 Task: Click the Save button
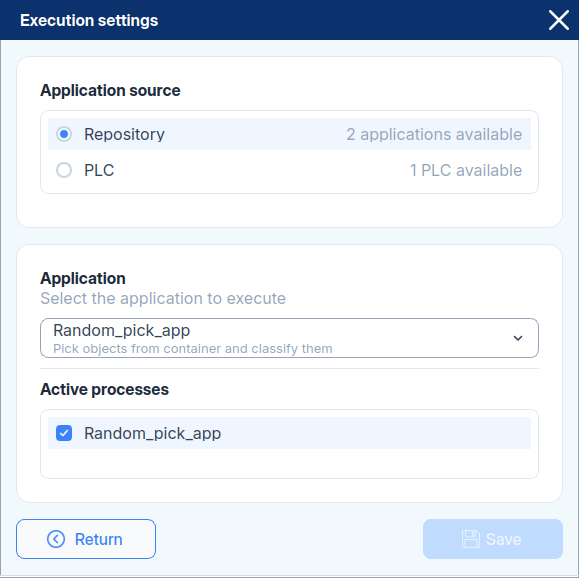(x=493, y=539)
